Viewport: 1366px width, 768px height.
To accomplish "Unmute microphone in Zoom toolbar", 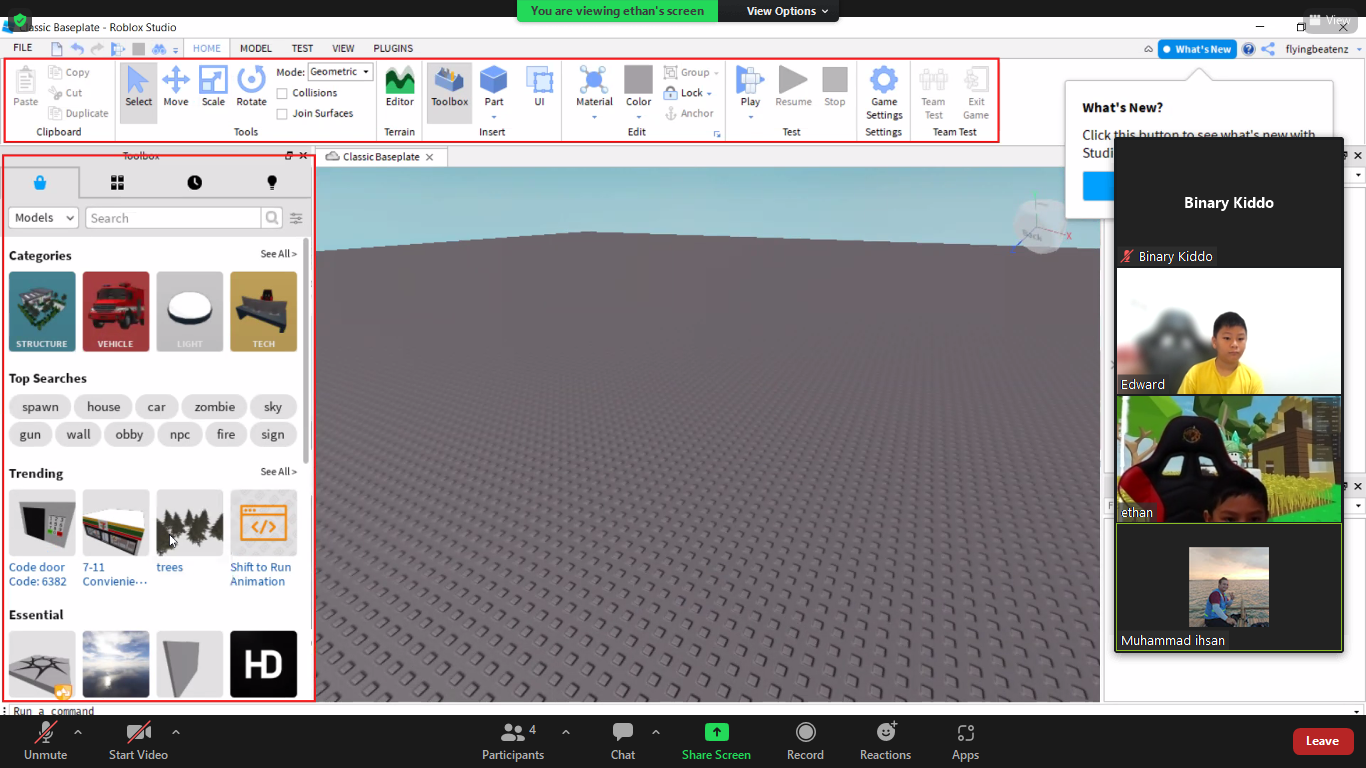I will (x=45, y=741).
